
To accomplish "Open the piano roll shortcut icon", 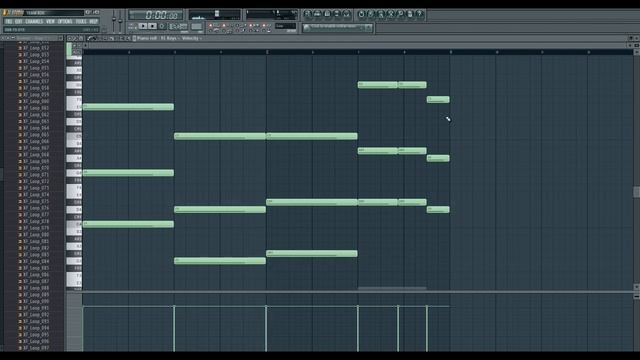I will (x=327, y=14).
